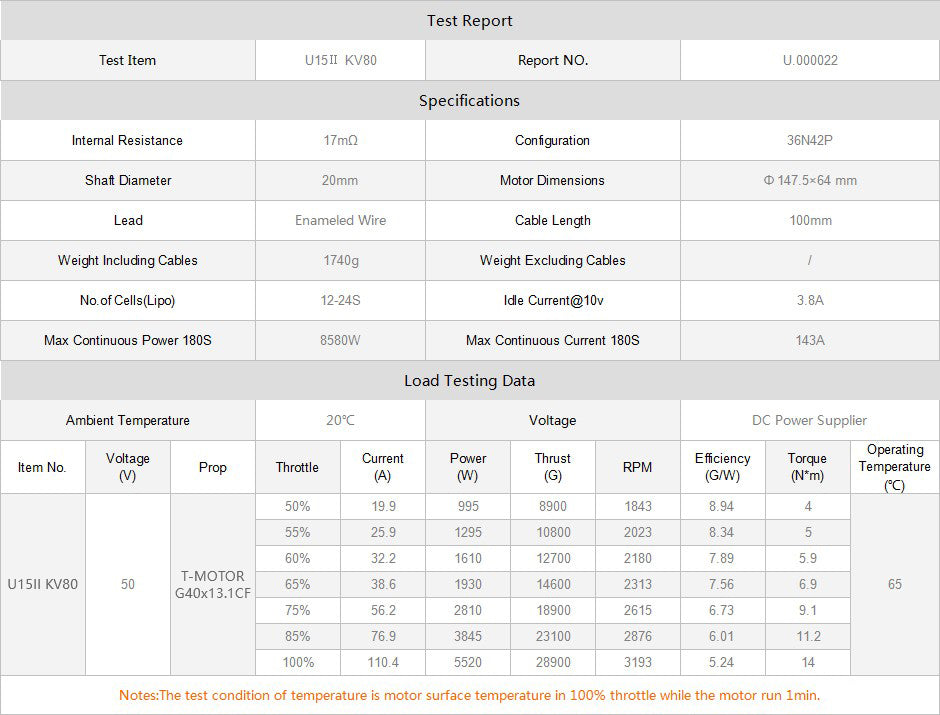Click the 143A max continuous current
Image resolution: width=940 pixels, height=715 pixels.
[x=810, y=340]
